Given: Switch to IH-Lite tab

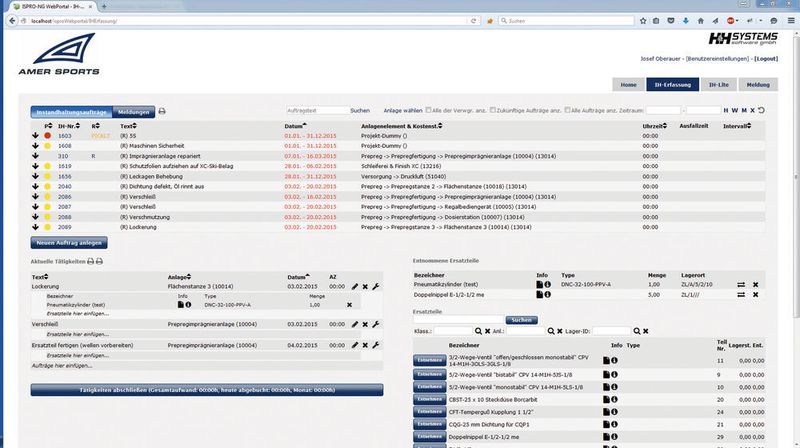Looking at the screenshot, I should (718, 85).
